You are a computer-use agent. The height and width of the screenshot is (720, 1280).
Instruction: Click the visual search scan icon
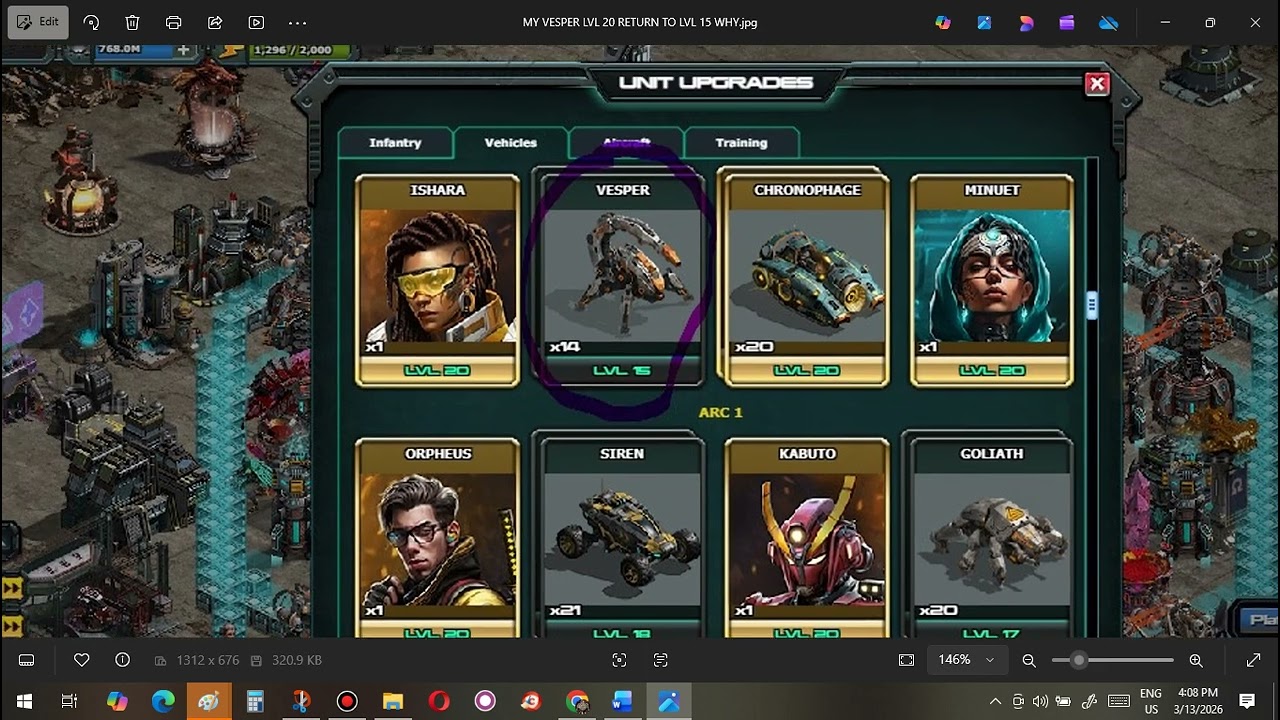619,660
